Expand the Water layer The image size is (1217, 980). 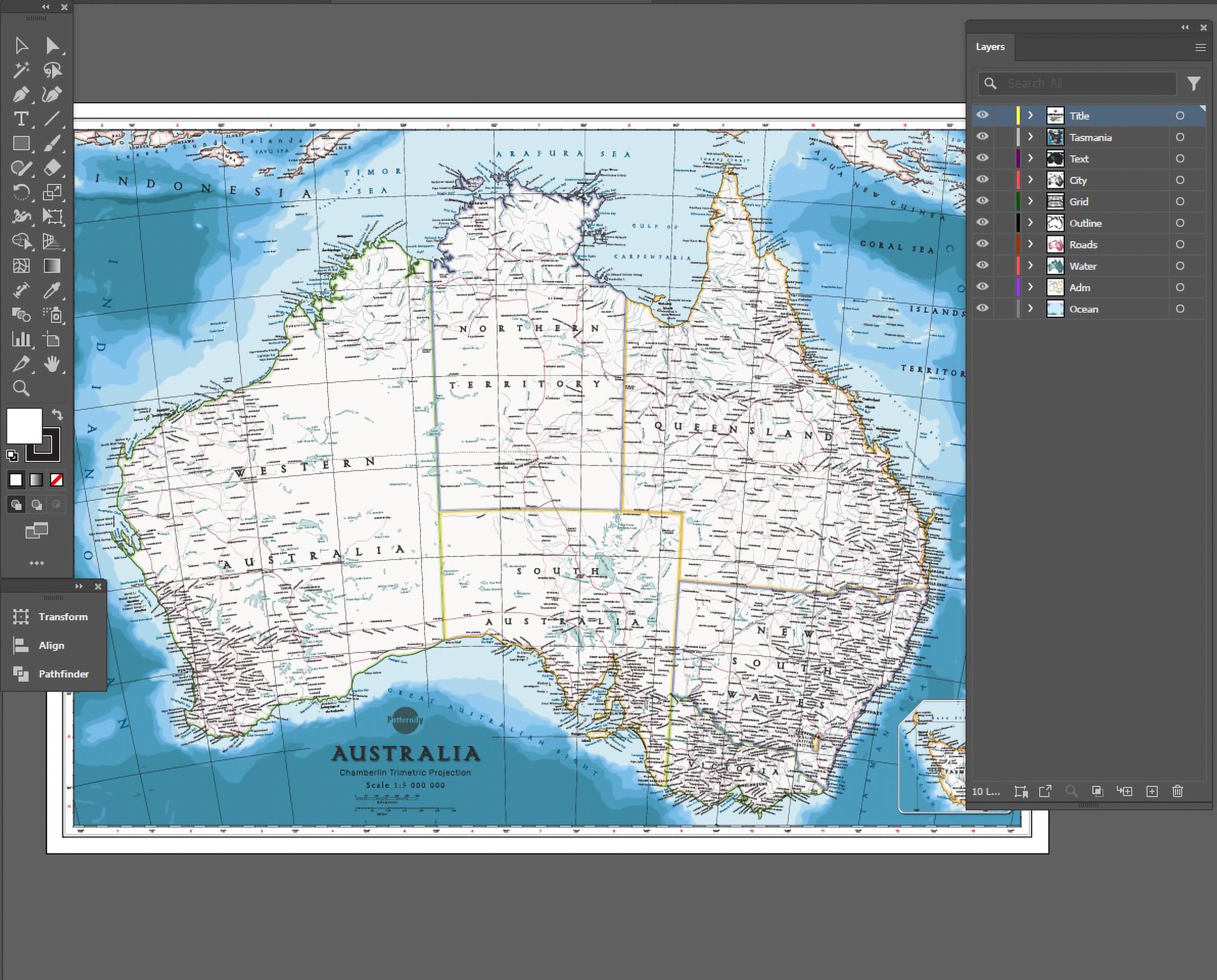1030,265
